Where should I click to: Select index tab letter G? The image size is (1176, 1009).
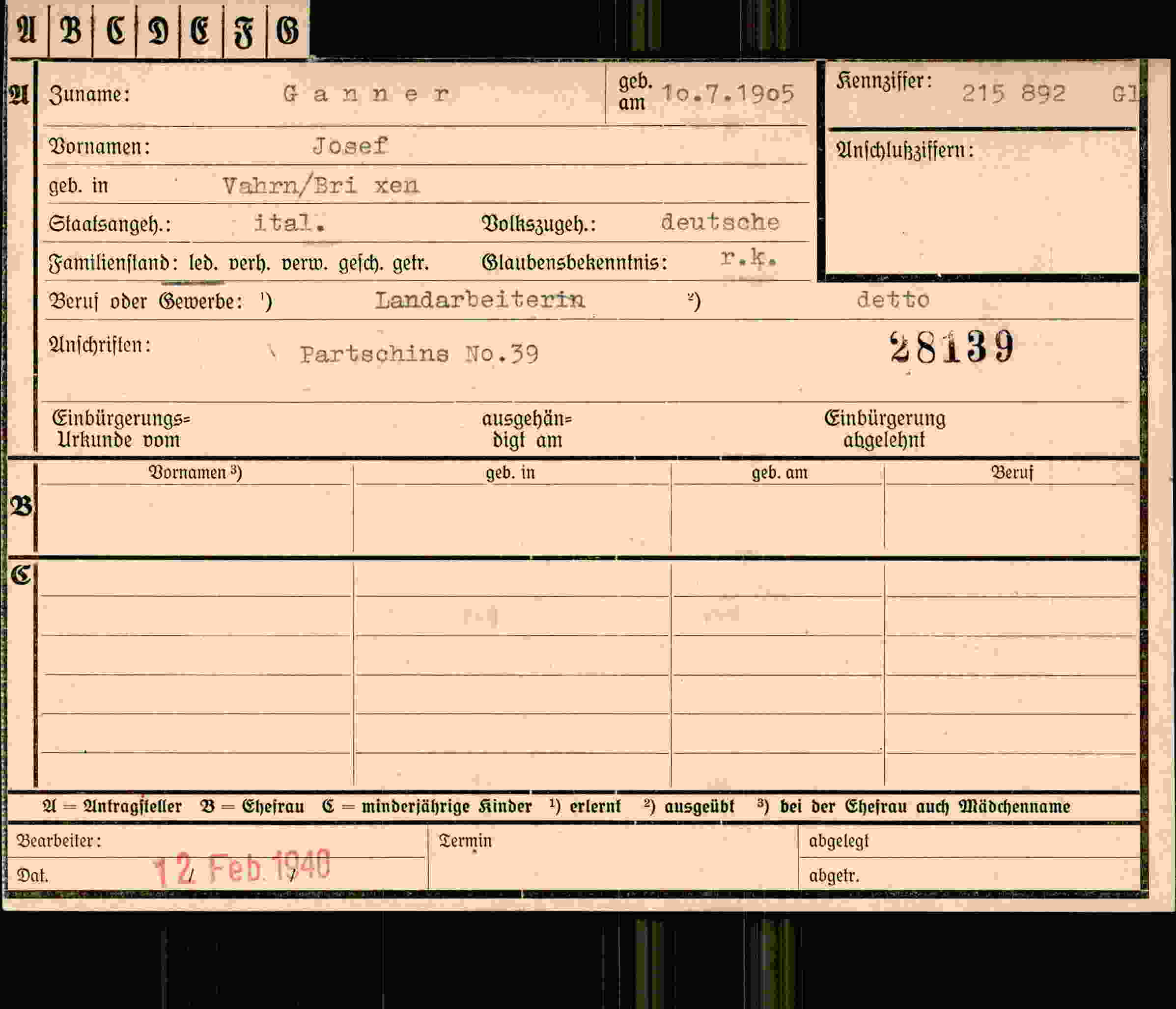[x=287, y=29]
